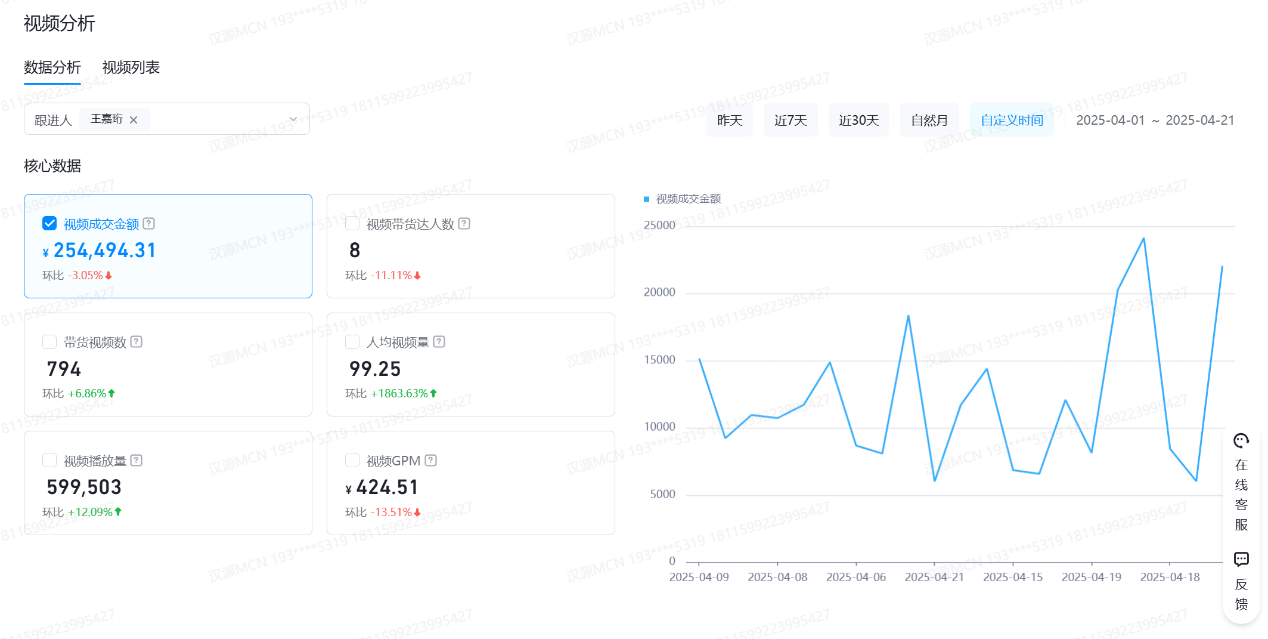This screenshot has height=639, width=1268.
Task: Enable the 视频带货达人数 checkbox
Action: pyautogui.click(x=352, y=223)
